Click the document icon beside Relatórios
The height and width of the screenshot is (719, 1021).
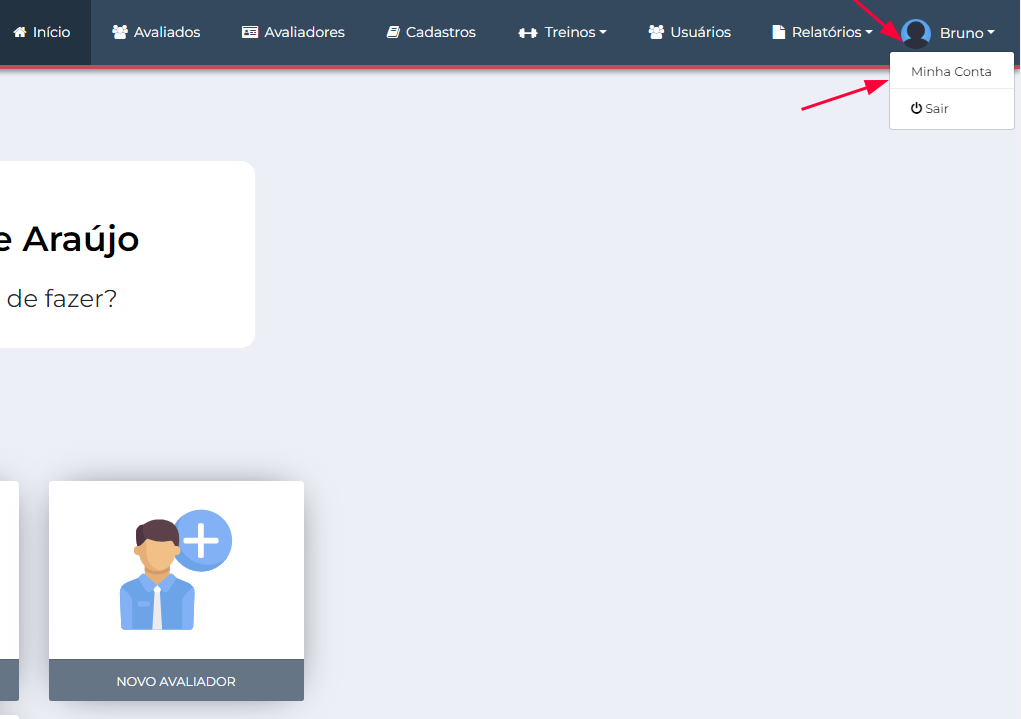tap(779, 32)
